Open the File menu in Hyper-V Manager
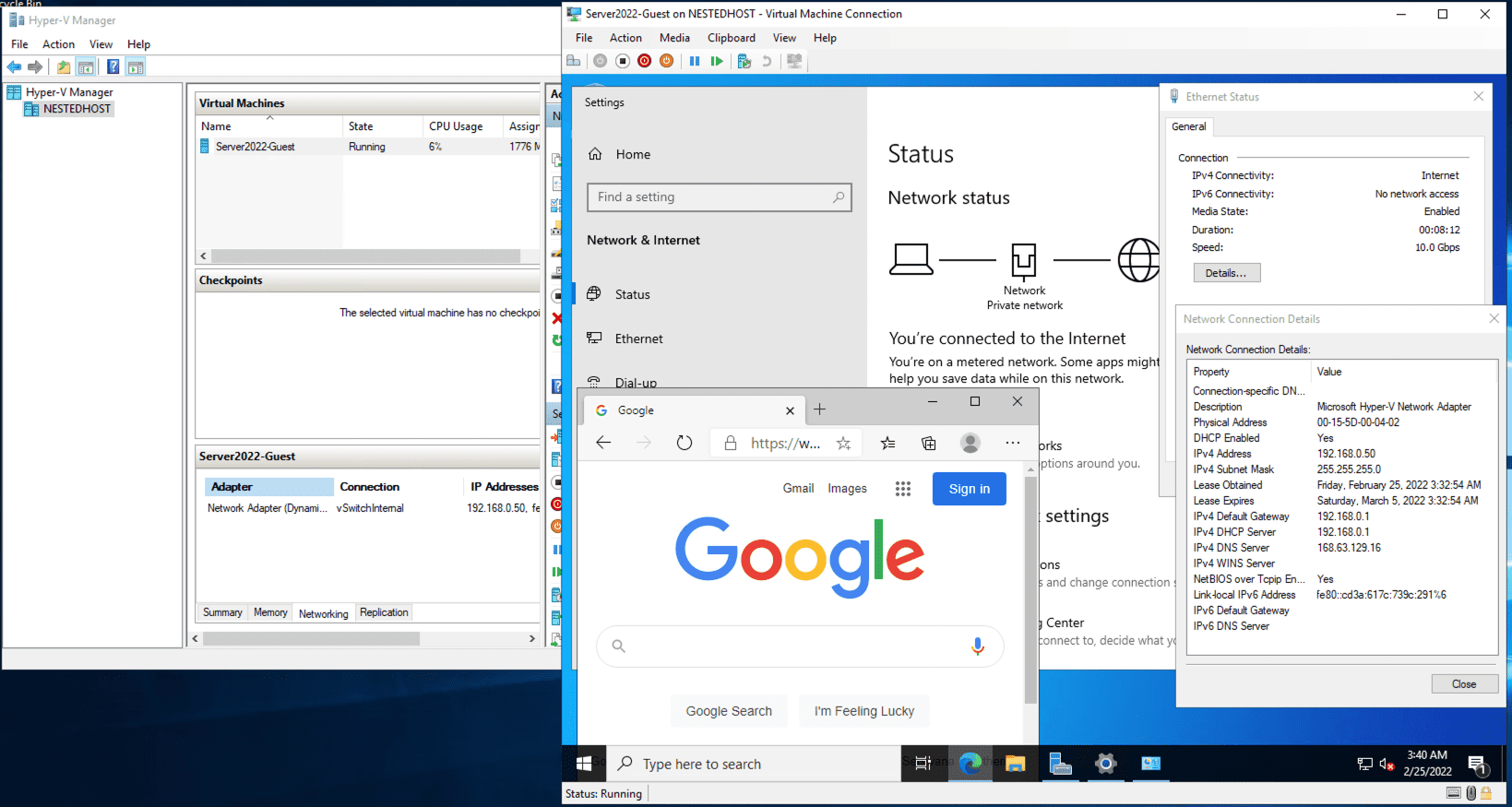Image resolution: width=1512 pixels, height=807 pixels. (19, 44)
